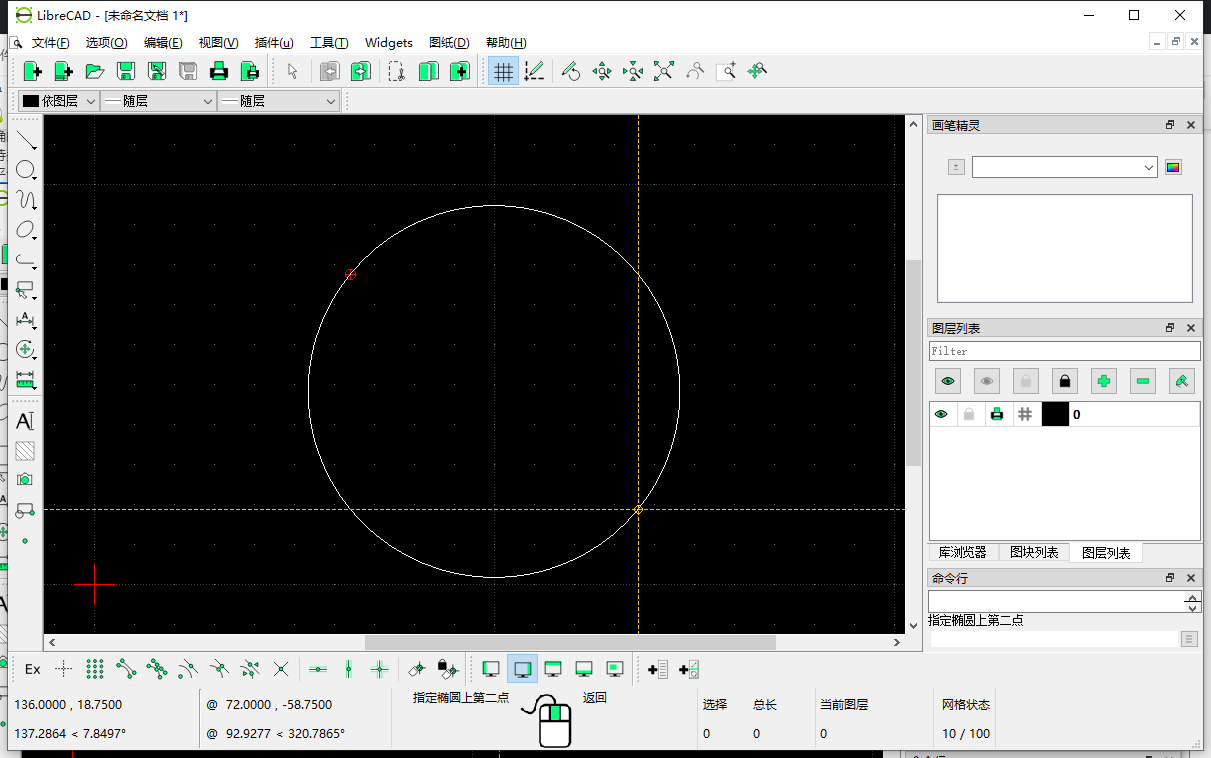Toggle snap to intersection
The image size is (1211, 758).
click(281, 669)
